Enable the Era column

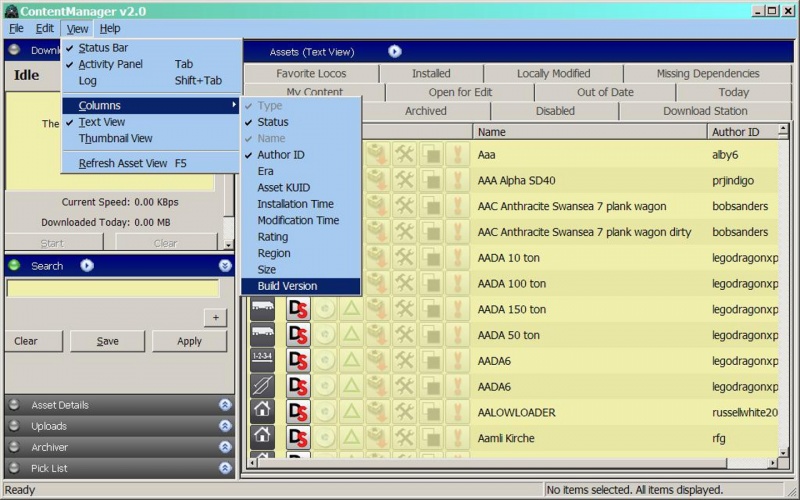coord(301,171)
